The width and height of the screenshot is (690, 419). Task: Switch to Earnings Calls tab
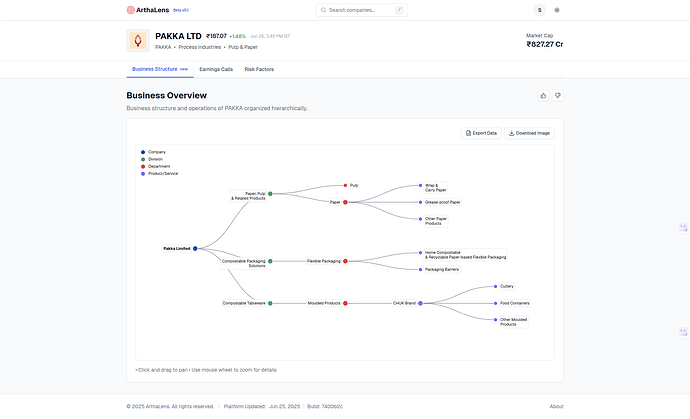click(216, 69)
